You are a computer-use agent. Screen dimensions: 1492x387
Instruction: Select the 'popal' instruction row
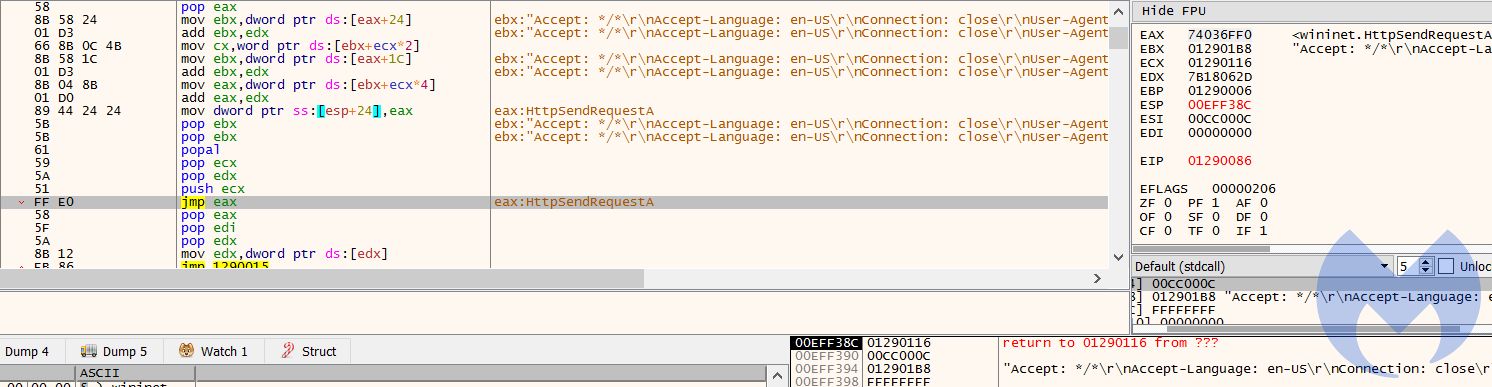pos(199,150)
